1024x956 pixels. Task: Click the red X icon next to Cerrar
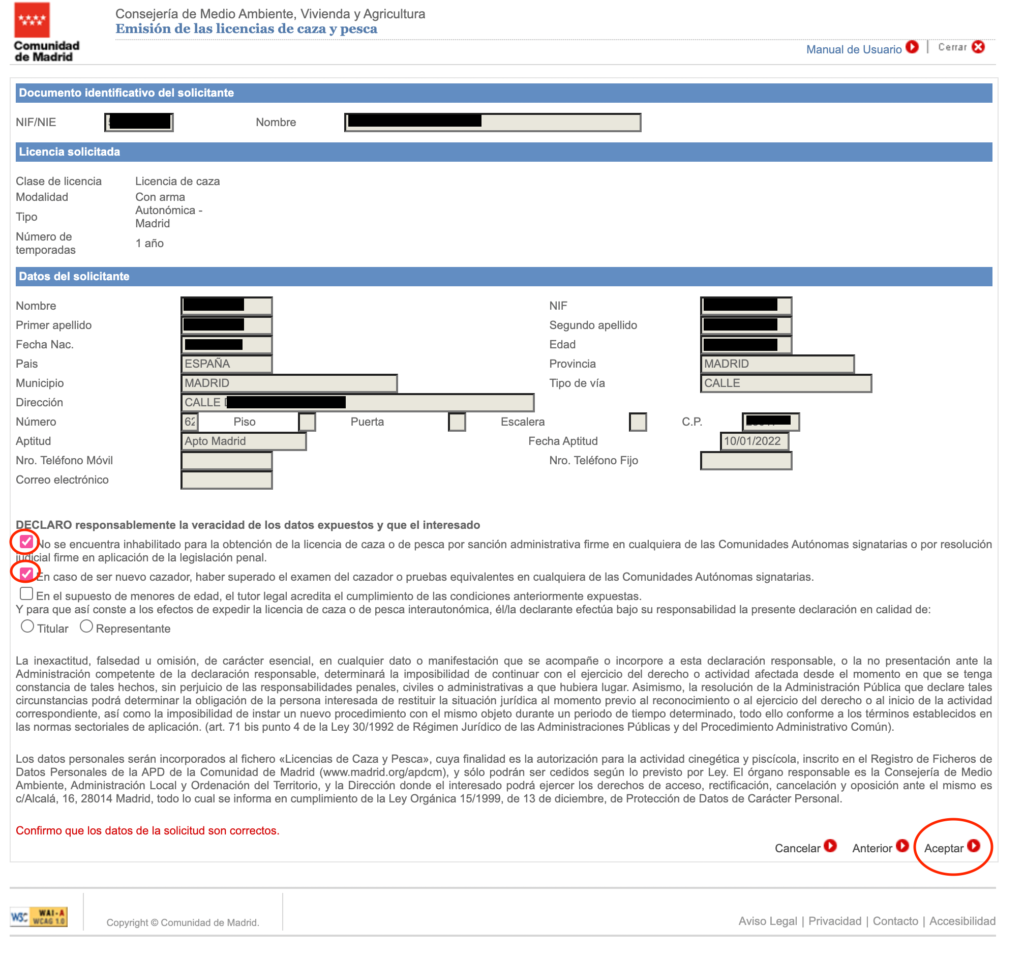[978, 47]
